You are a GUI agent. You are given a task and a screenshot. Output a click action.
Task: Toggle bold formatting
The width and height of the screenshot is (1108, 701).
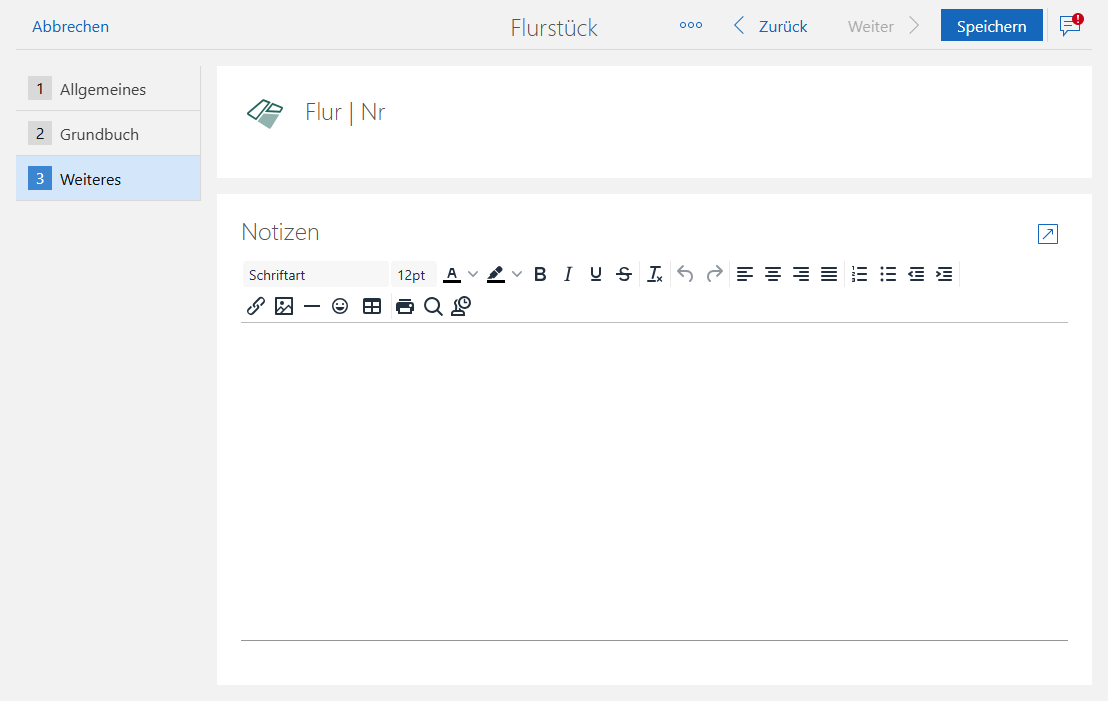coord(540,274)
